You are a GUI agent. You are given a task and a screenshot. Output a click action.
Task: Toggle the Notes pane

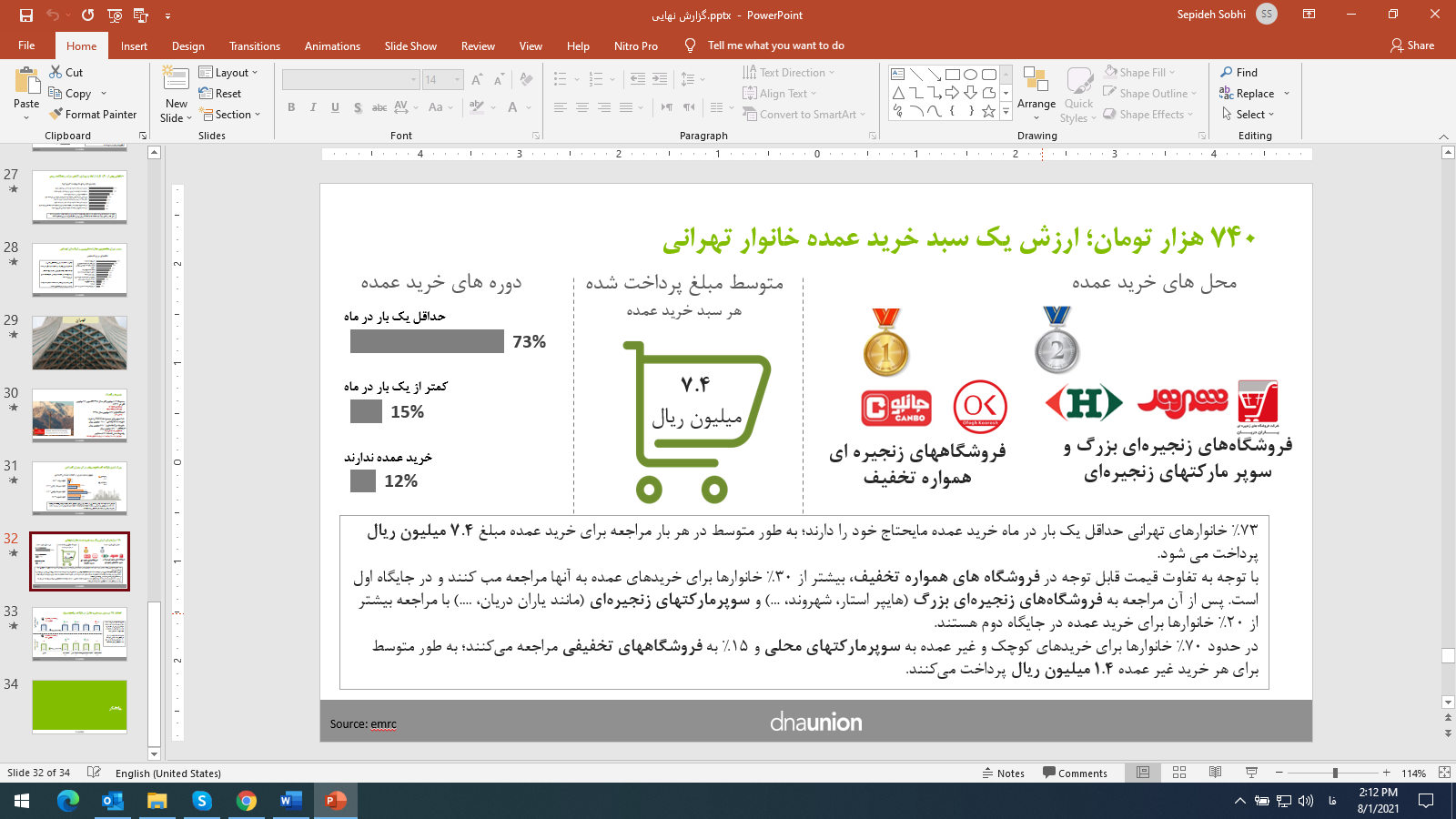pos(1003,773)
